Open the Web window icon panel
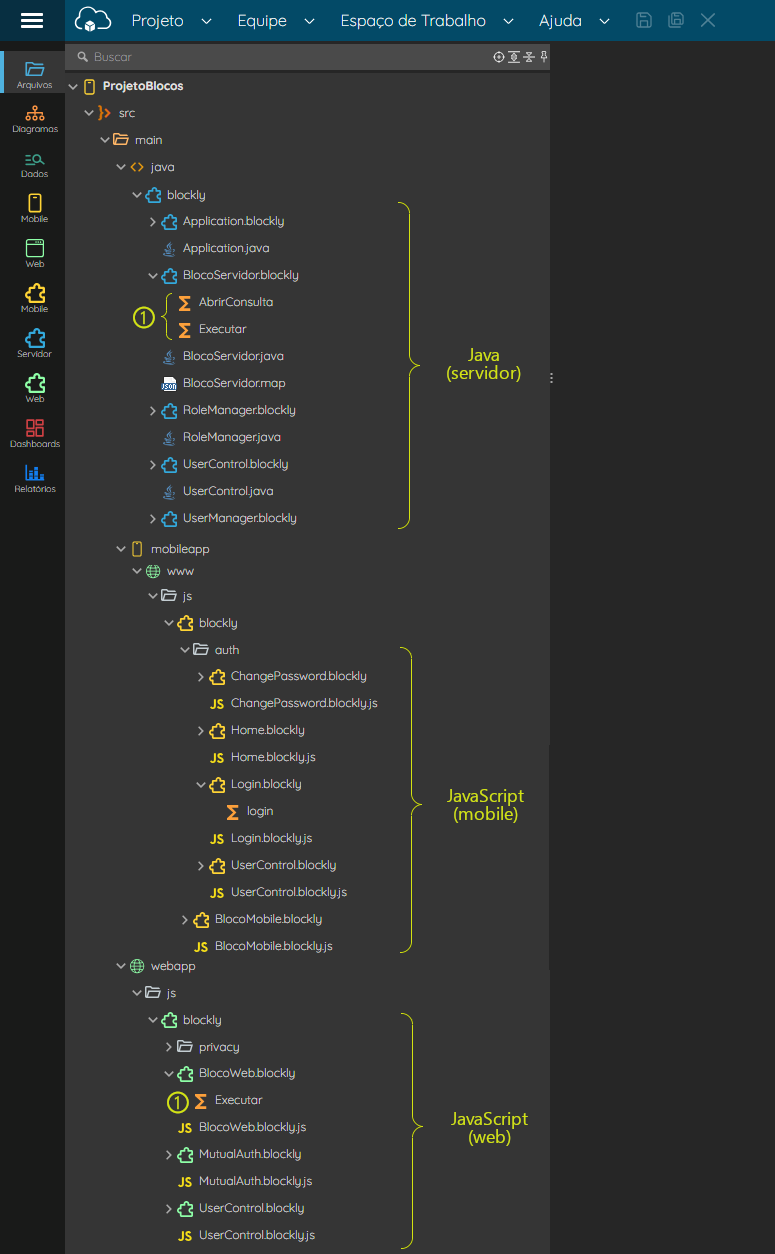 34,254
